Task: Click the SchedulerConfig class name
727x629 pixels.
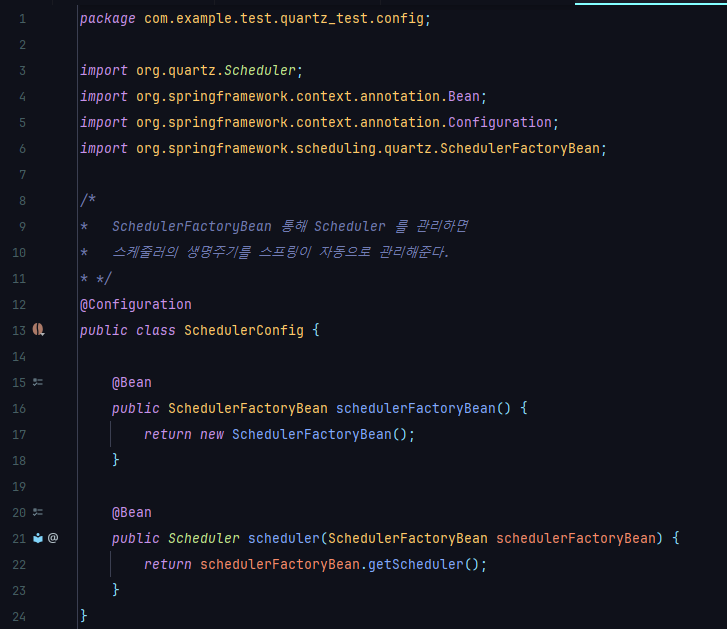Action: pos(244,330)
